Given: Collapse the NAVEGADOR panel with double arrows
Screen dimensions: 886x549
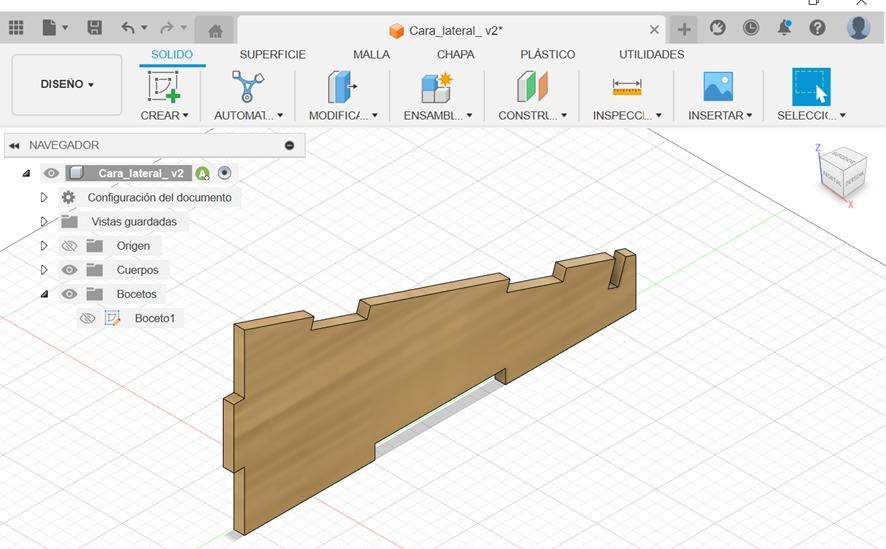Looking at the screenshot, I should click(x=14, y=145).
